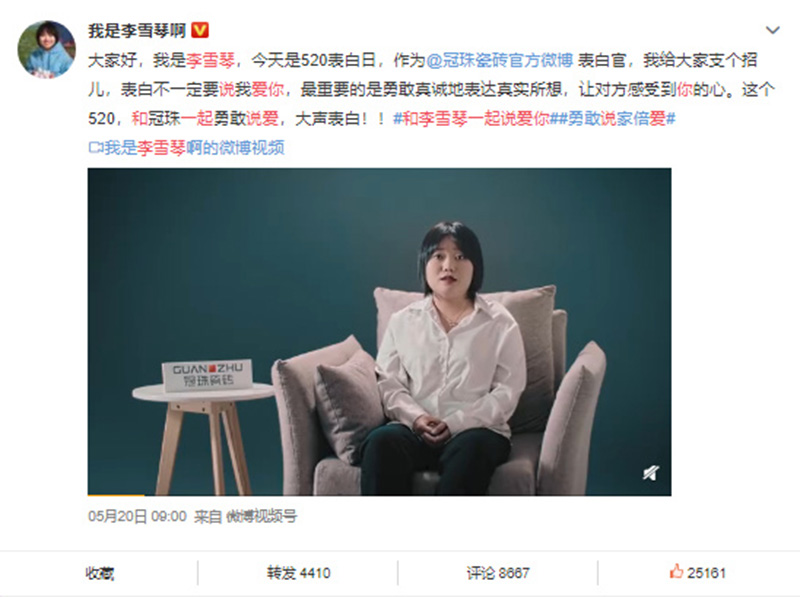Unmute video with the speaker icon
The height and width of the screenshot is (597, 800).
coord(651,473)
